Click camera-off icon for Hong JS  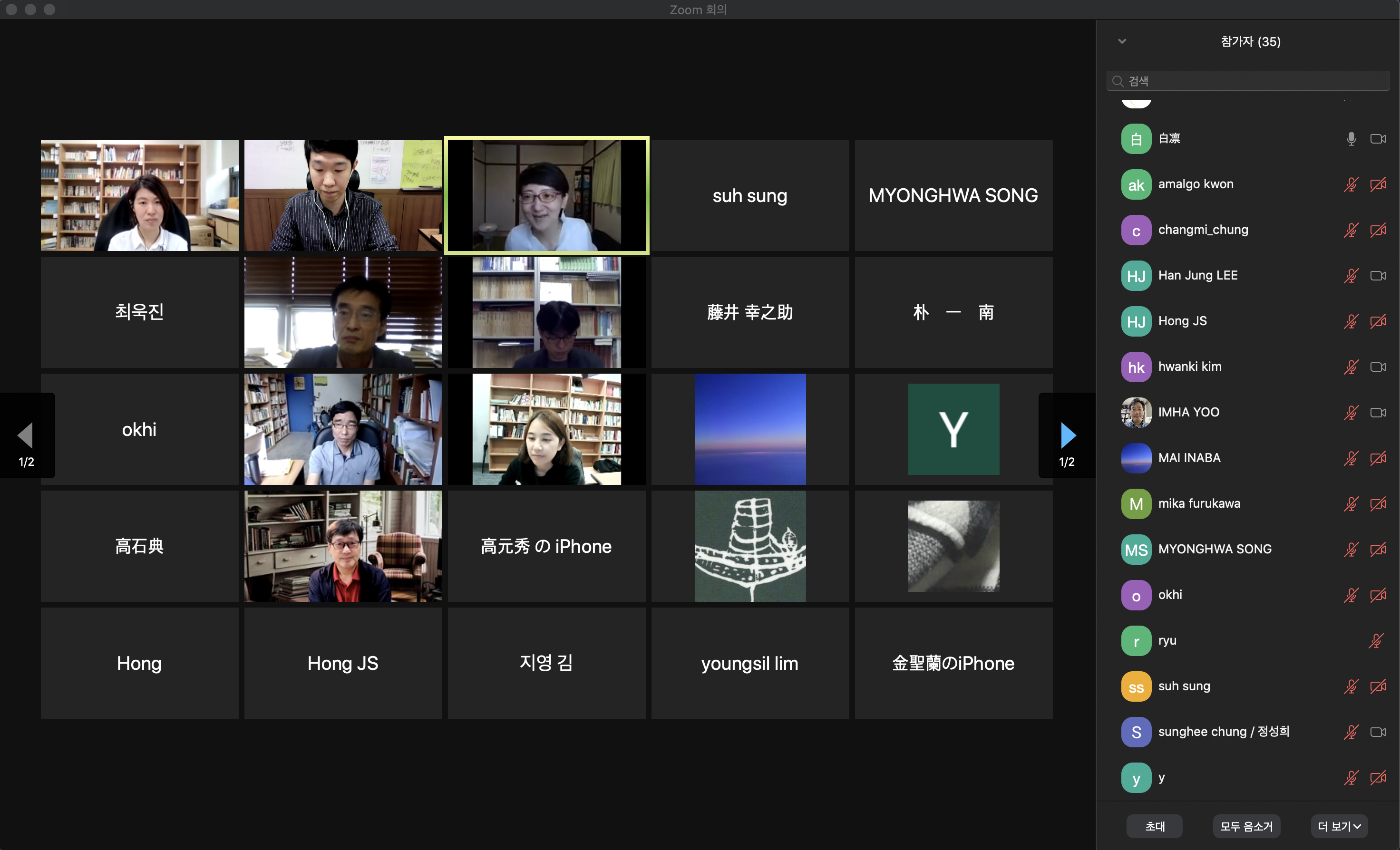tap(1378, 321)
